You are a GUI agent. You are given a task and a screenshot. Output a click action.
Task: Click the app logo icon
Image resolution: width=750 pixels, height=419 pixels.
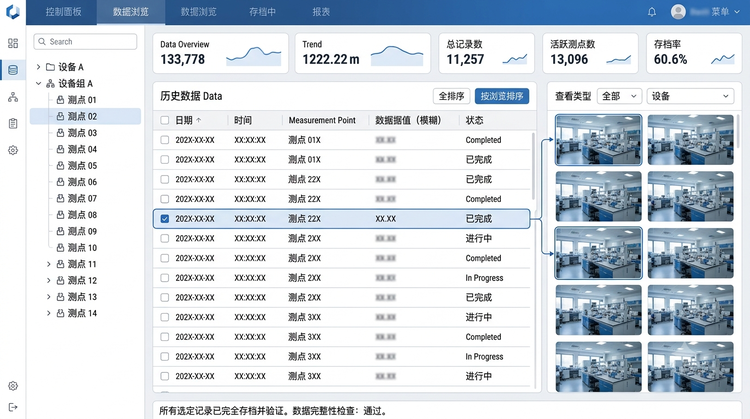13,11
